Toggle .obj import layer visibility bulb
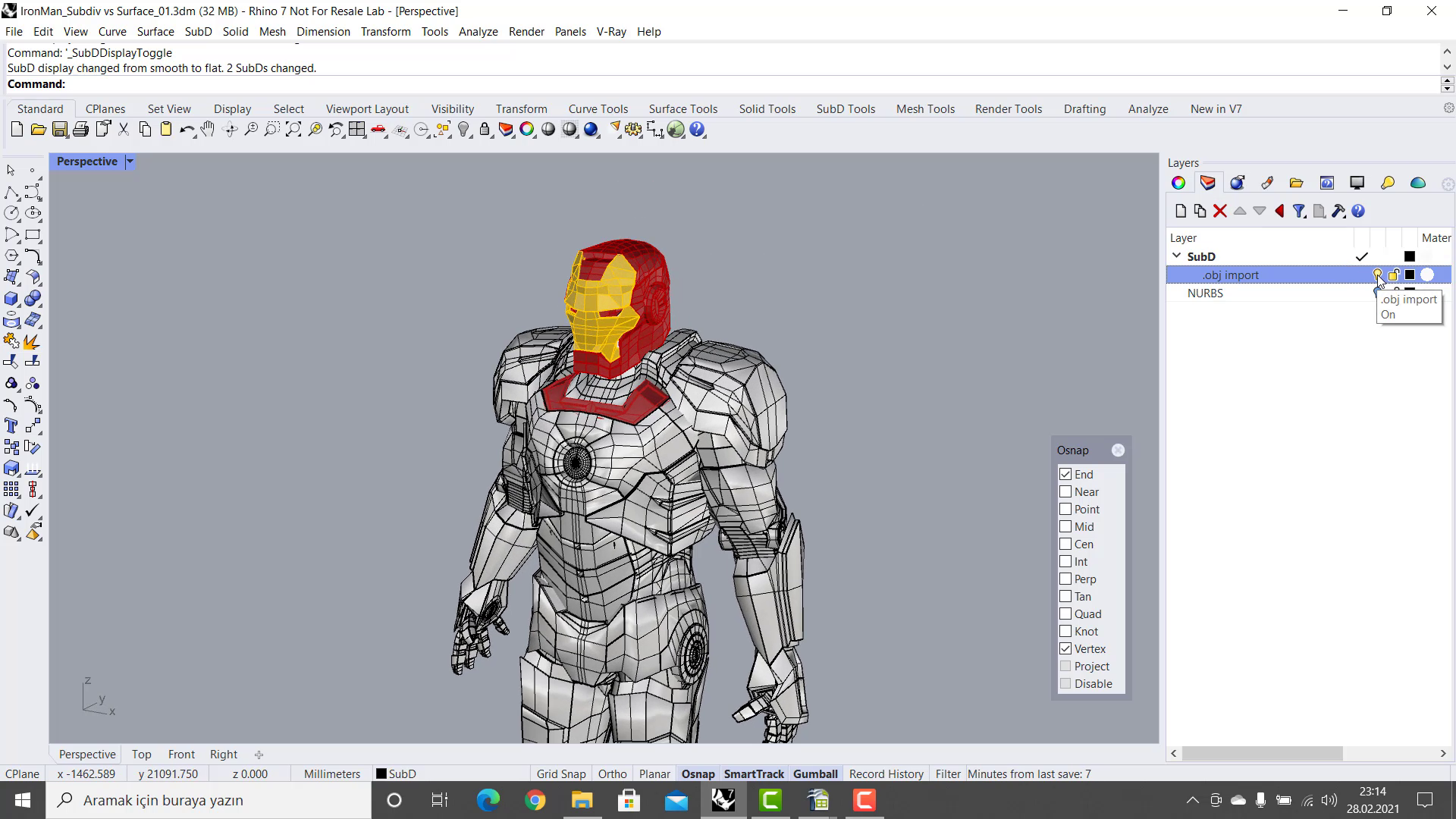 [1377, 275]
